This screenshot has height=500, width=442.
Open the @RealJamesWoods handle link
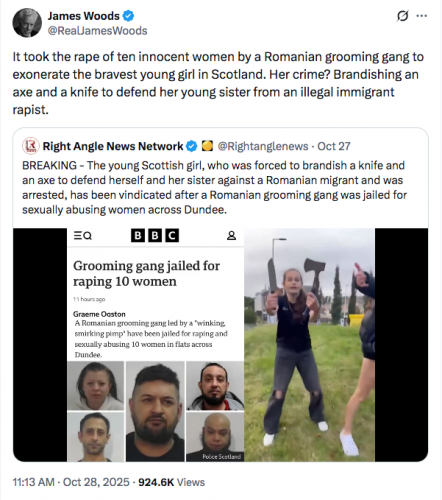[97, 31]
